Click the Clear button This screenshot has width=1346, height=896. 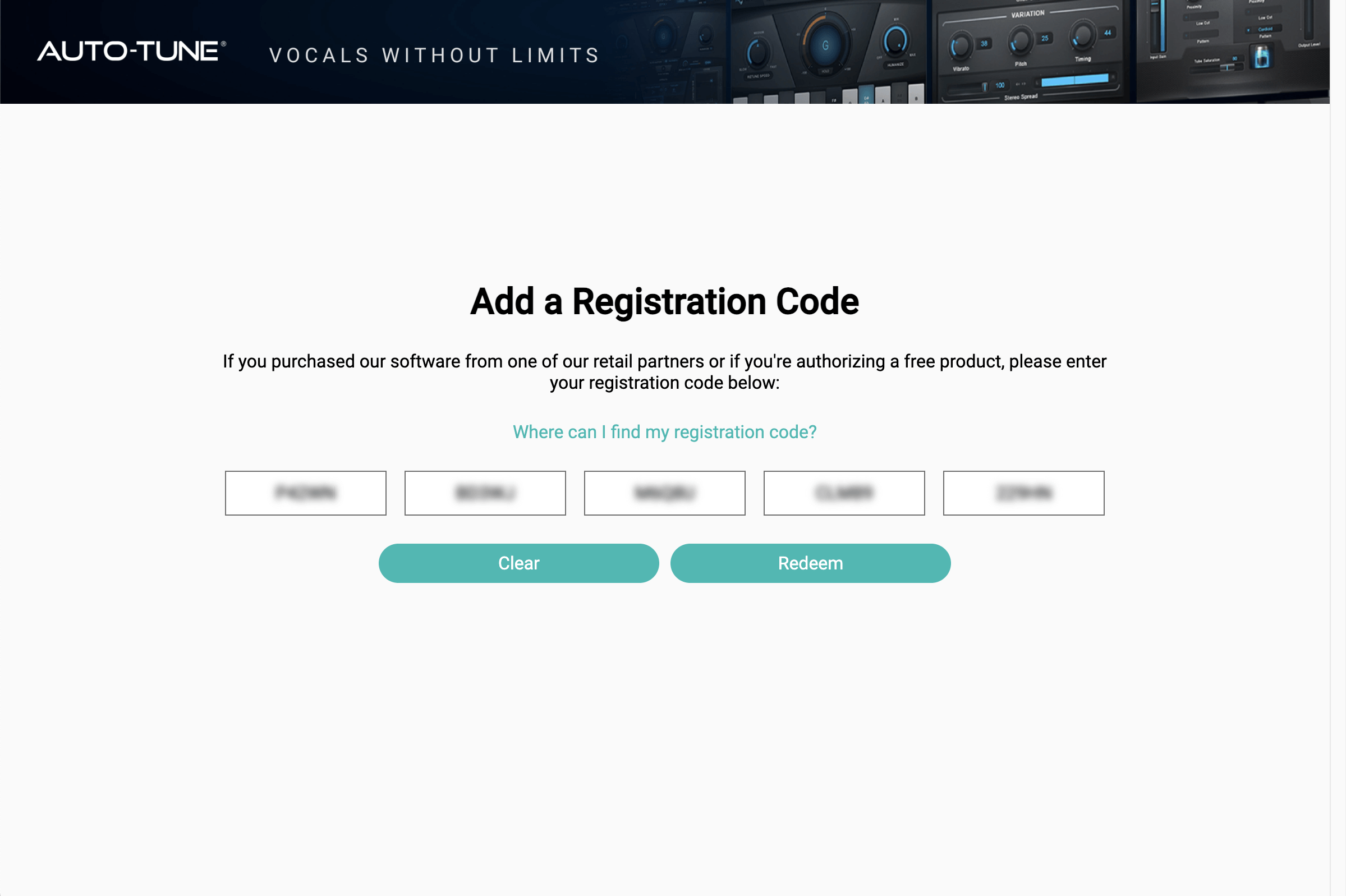pyautogui.click(x=518, y=563)
